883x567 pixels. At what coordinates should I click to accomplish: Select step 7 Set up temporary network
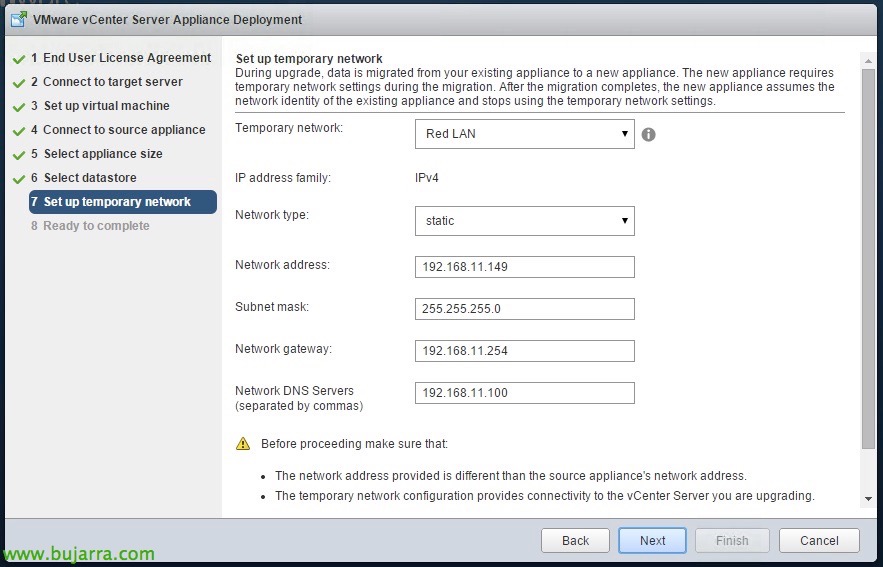point(123,202)
